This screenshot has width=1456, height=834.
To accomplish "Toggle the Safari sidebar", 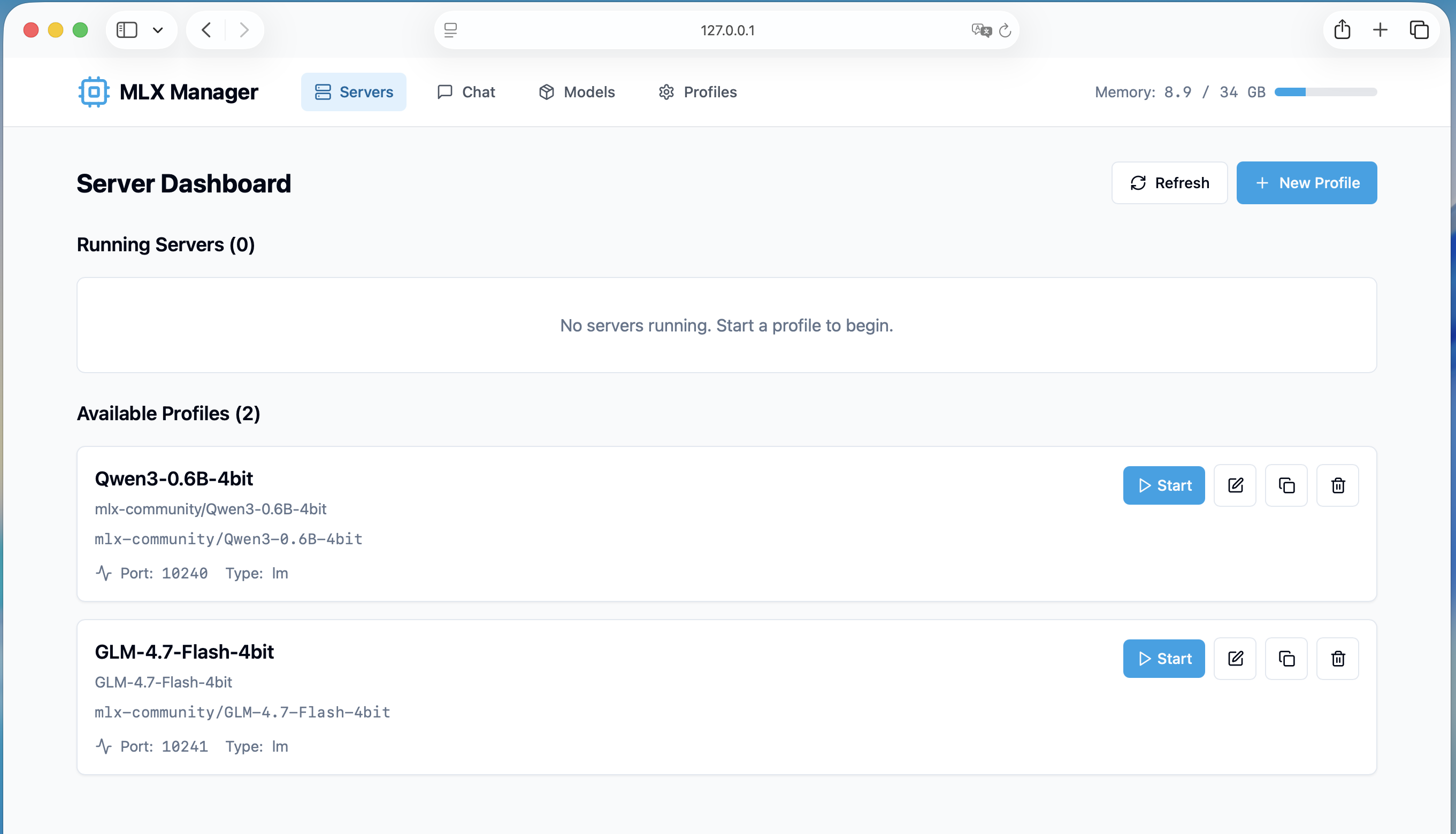I will (127, 30).
